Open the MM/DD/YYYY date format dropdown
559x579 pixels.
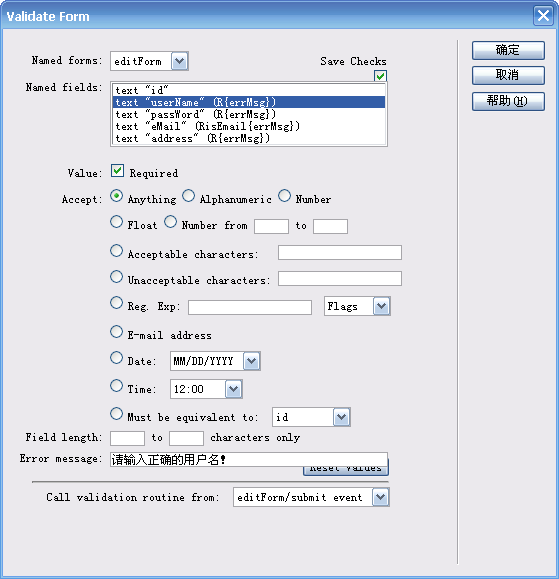tap(251, 361)
